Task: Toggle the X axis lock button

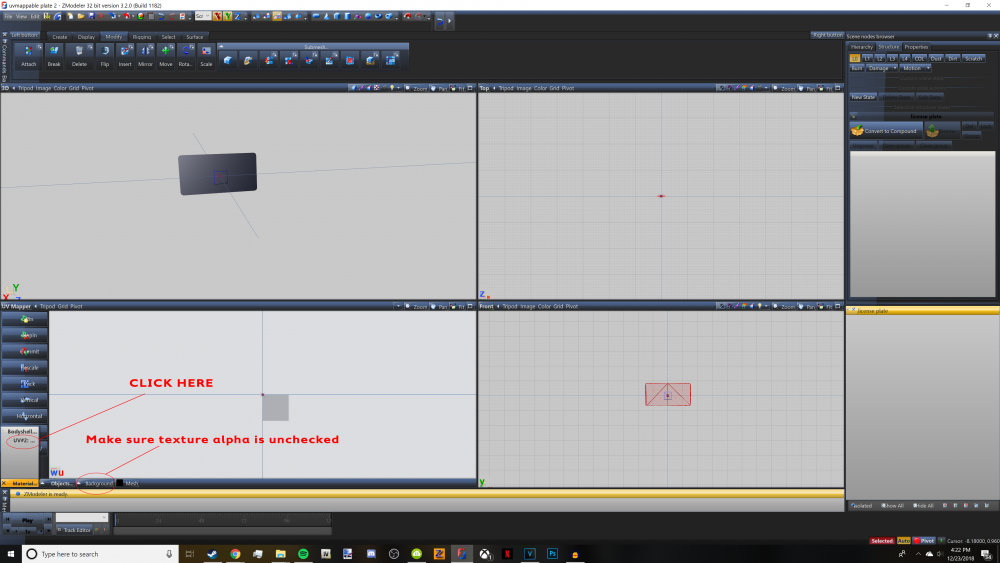Action: click(217, 16)
